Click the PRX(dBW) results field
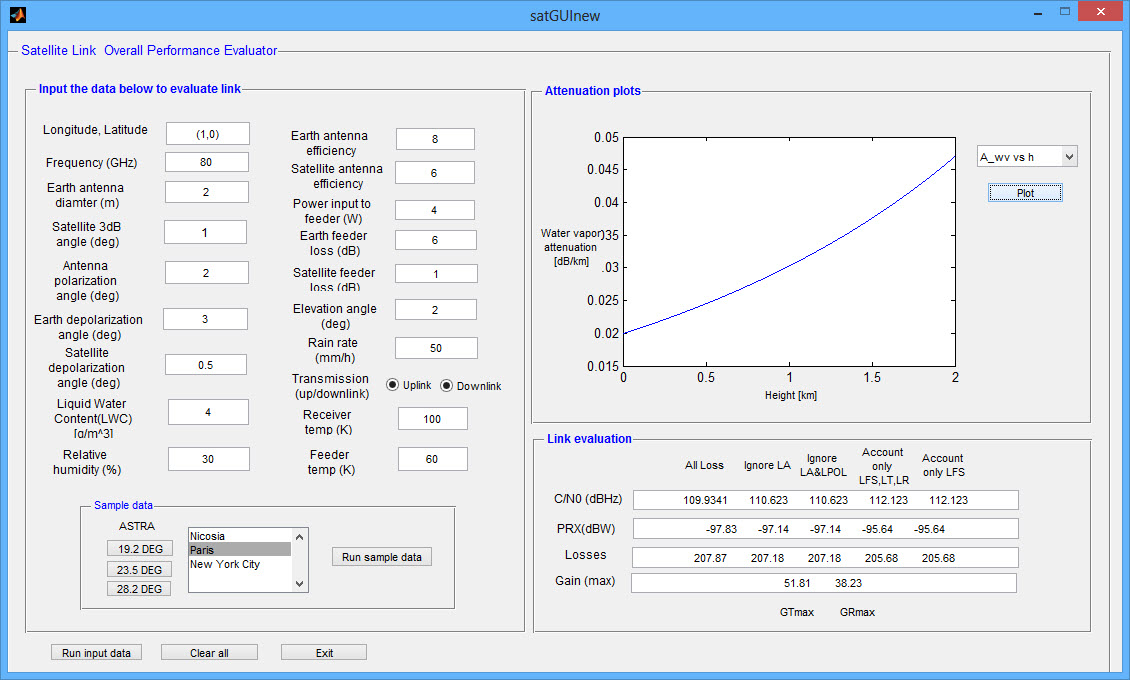 point(826,529)
